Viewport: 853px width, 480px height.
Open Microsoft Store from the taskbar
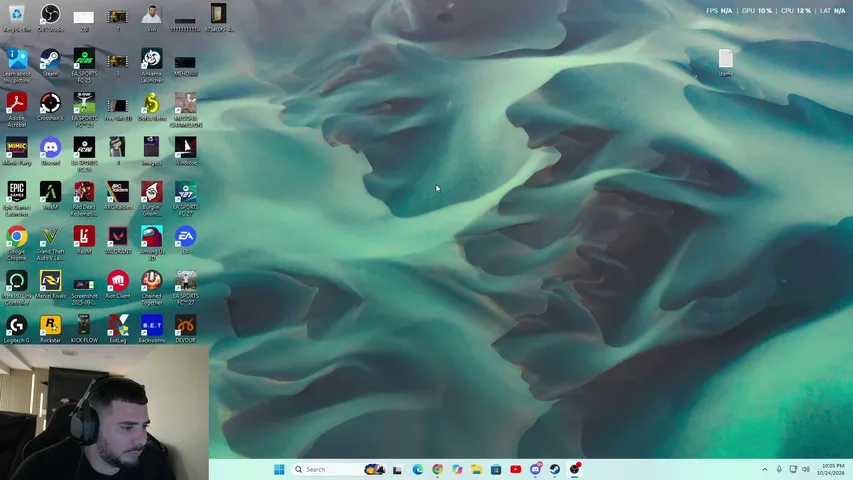(x=496, y=470)
